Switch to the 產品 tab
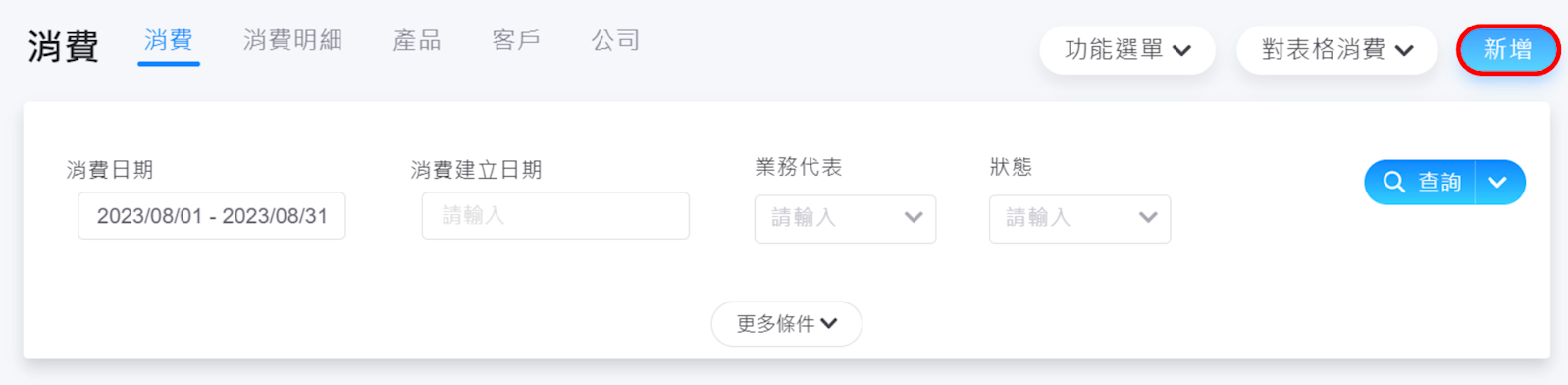 click(x=417, y=40)
